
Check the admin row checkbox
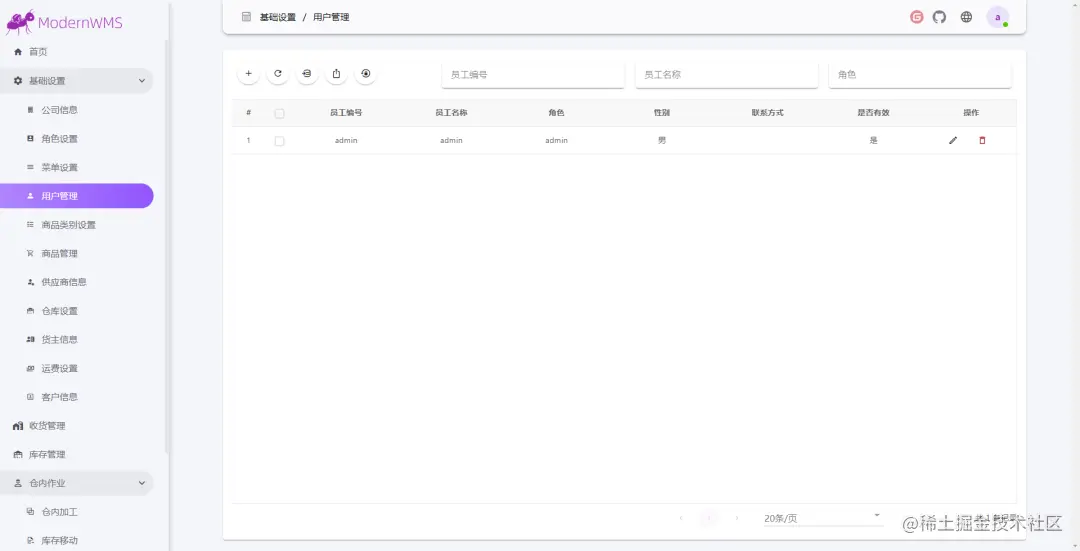[279, 141]
